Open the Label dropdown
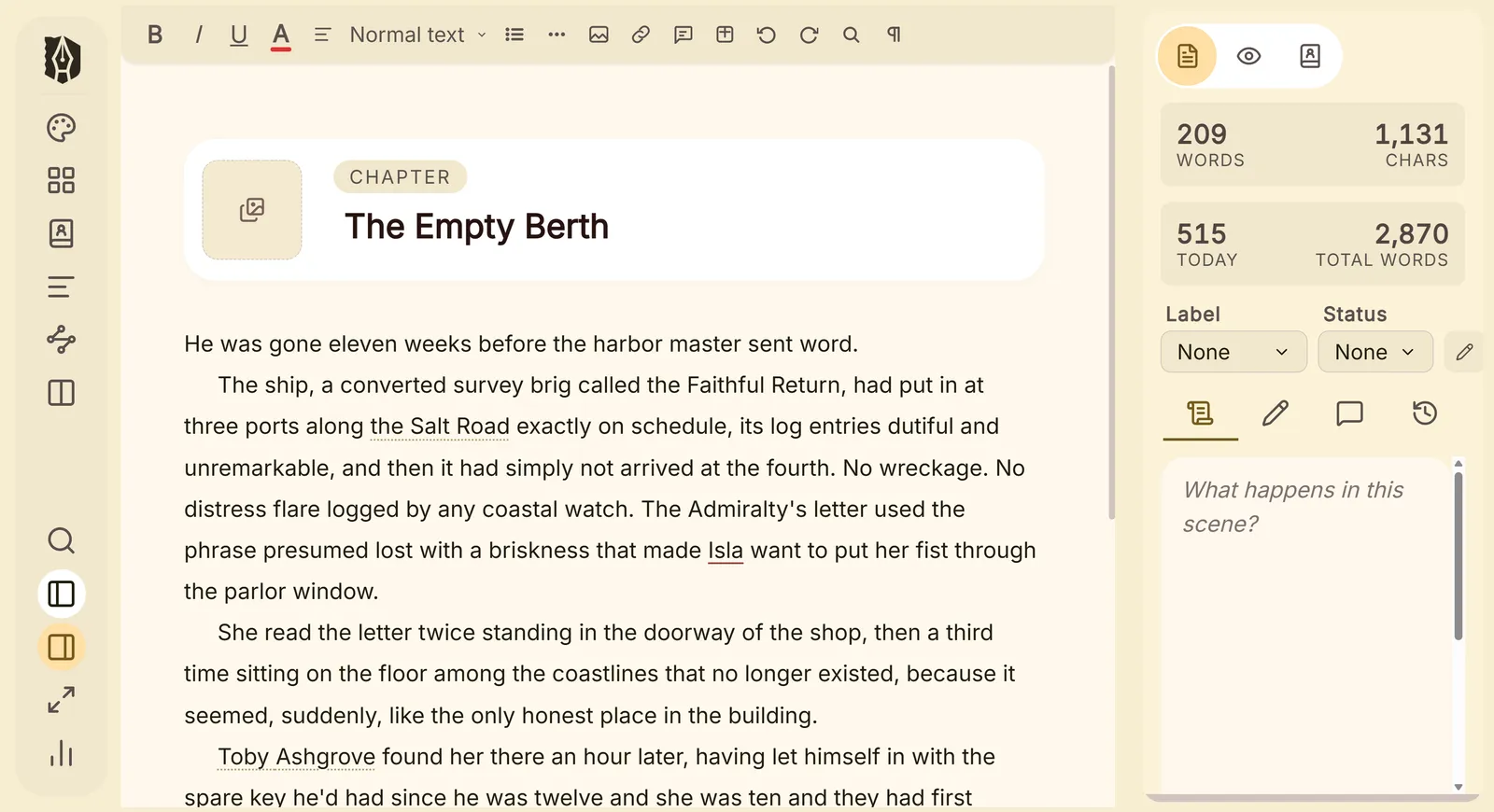Viewport: 1494px width, 812px height. point(1233,352)
